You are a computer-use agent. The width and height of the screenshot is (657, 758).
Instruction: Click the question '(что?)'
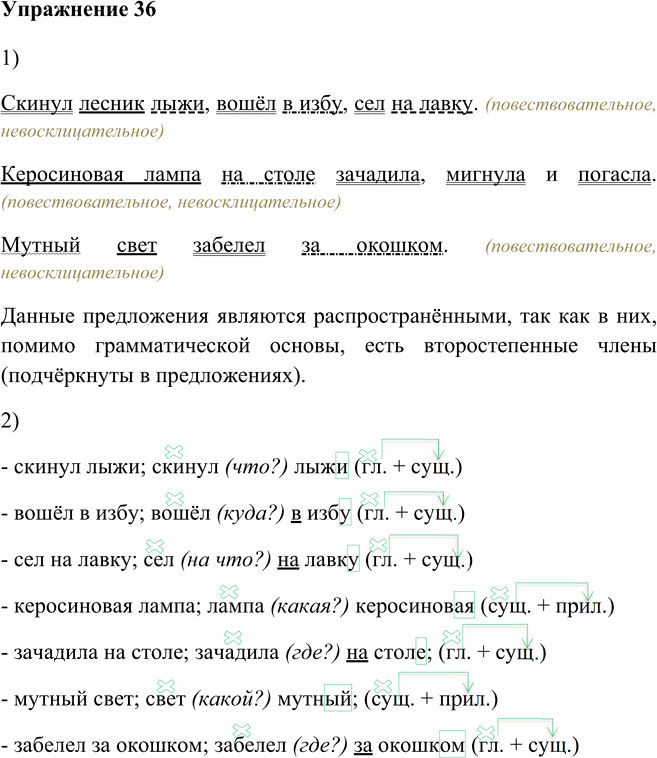pyautogui.click(x=257, y=466)
